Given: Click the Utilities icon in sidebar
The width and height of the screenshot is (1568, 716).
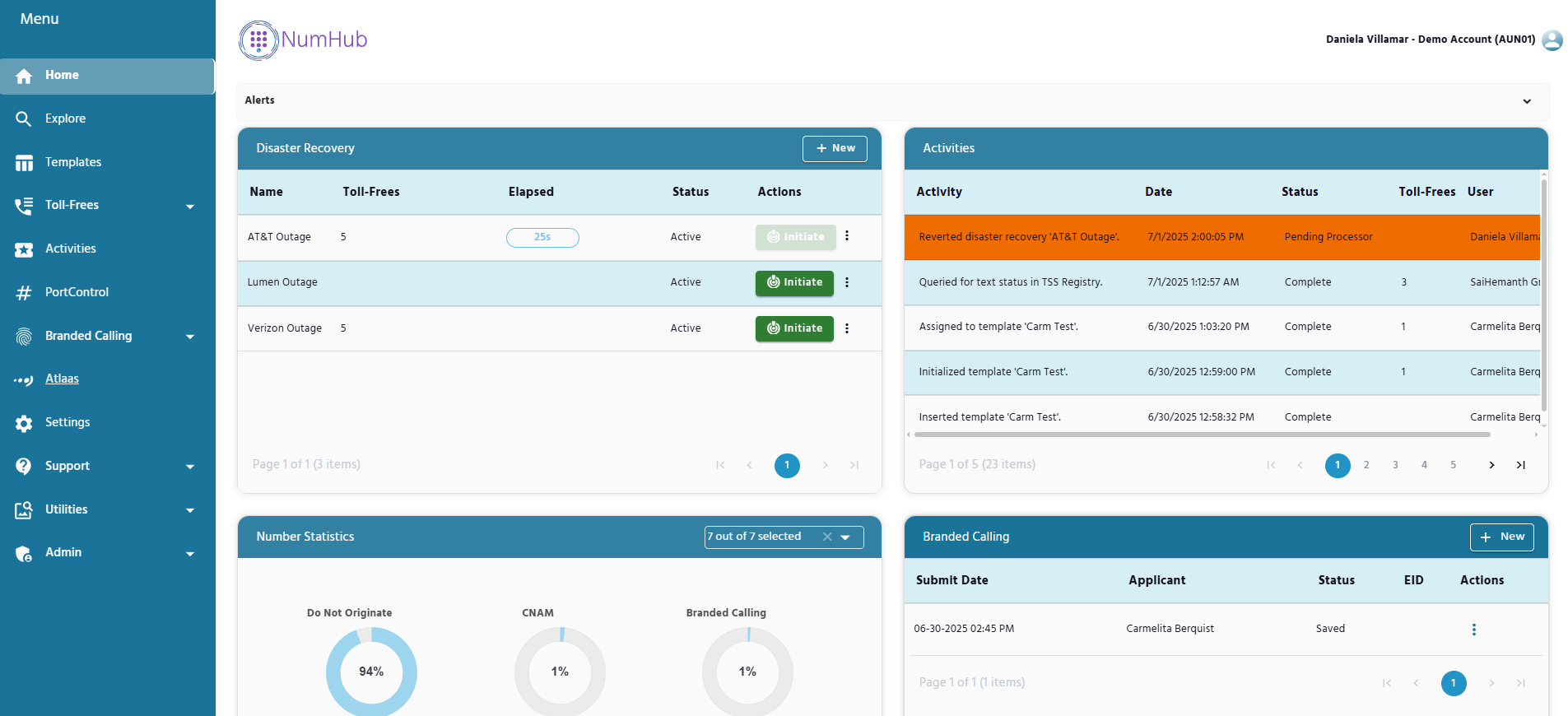Looking at the screenshot, I should coord(24,510).
